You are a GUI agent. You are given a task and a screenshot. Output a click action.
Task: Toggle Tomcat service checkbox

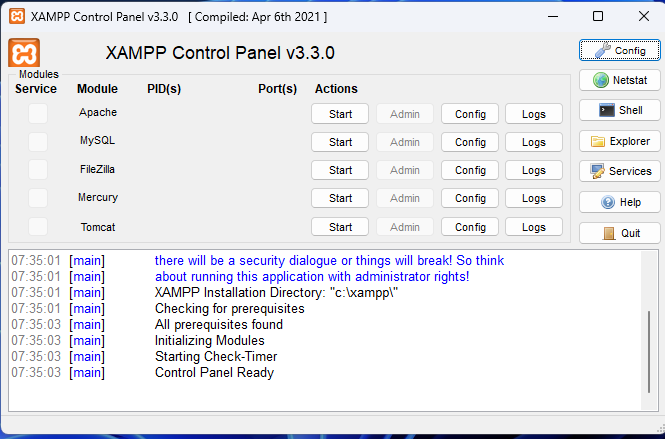click(x=38, y=226)
